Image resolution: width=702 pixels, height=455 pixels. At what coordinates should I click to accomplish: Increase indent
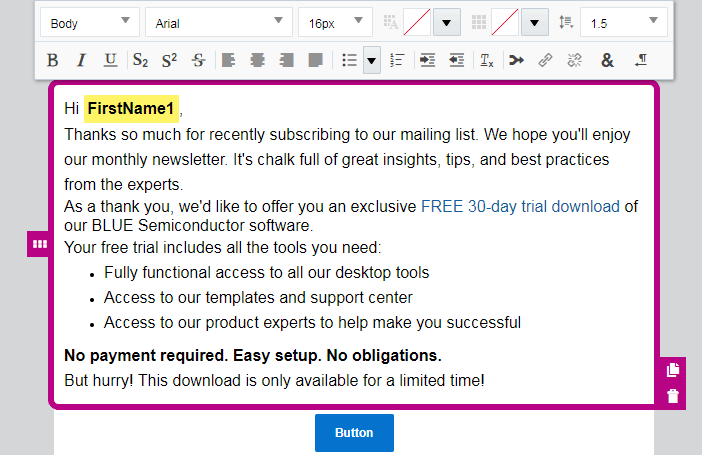[427, 60]
